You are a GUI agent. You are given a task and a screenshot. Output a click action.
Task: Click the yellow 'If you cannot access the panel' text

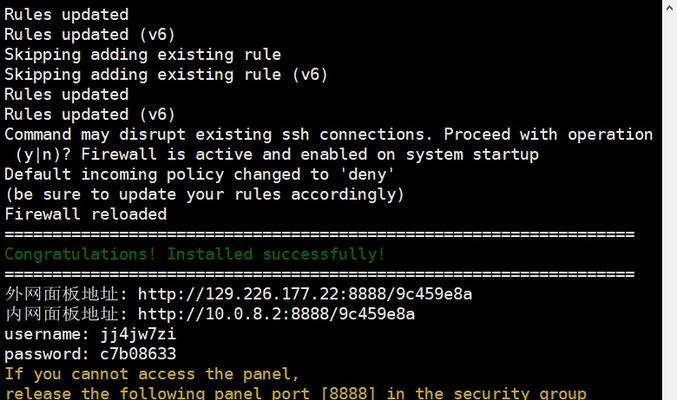[152, 374]
